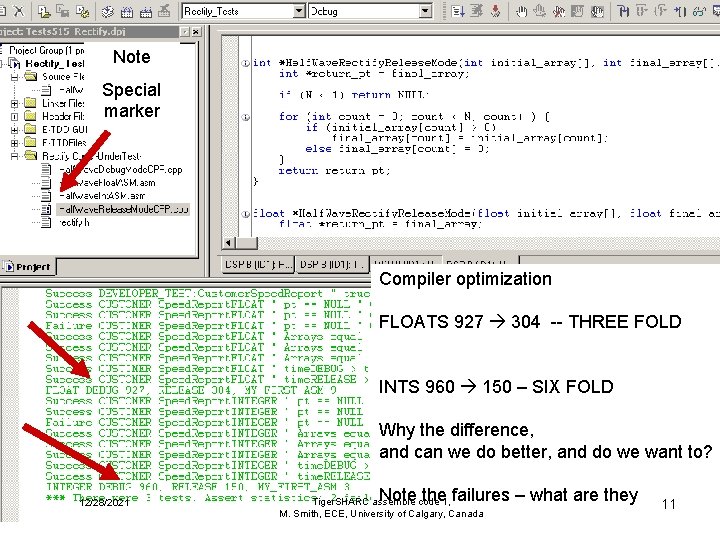Click margin marker beside int HalfWaveRectifyReleaseMode line
Screen dimensions: 720x540
(246, 63)
